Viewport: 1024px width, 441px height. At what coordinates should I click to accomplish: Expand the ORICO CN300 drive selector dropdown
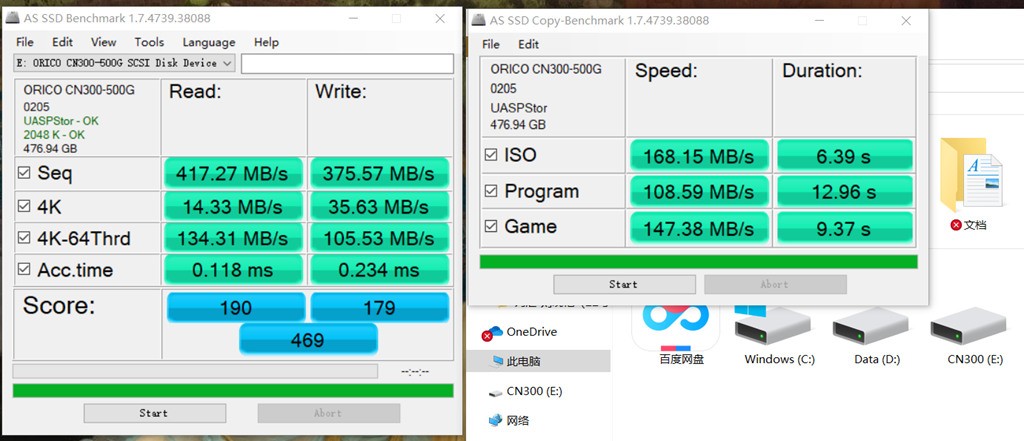[x=124, y=63]
